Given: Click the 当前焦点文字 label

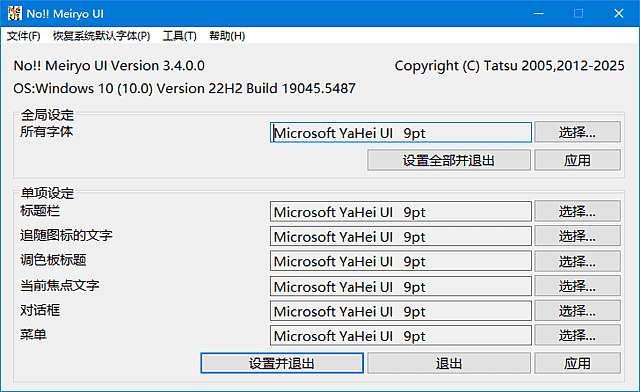Looking at the screenshot, I should [x=60, y=285].
